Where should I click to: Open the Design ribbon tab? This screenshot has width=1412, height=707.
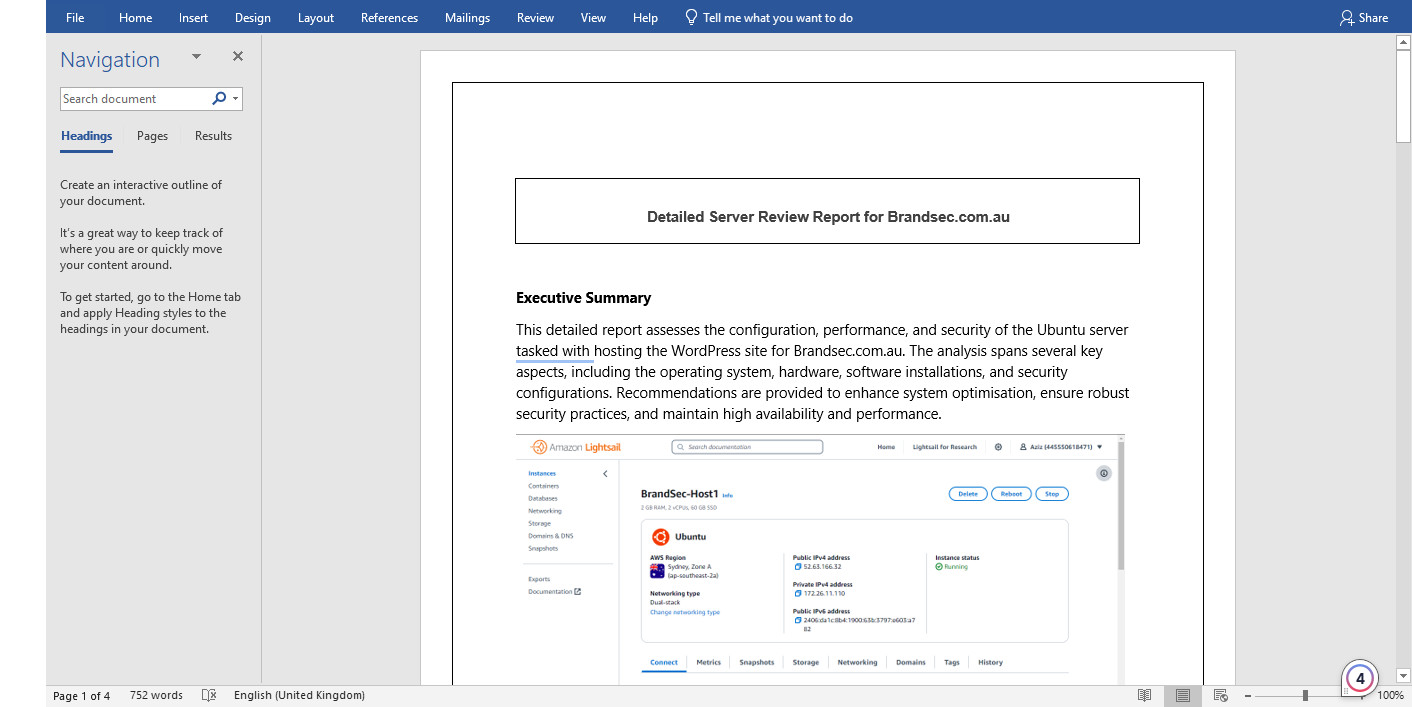253,17
